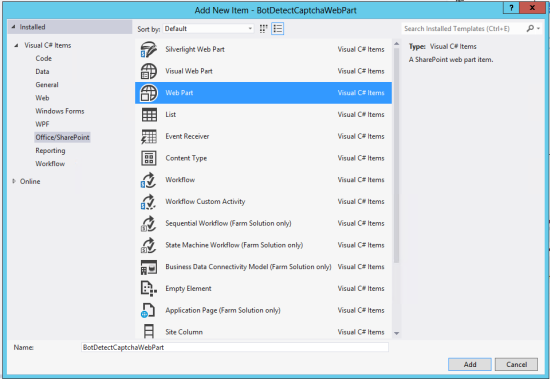The height and width of the screenshot is (379, 550).
Task: Click 'State Machine Workflow (Farm Solution only)' text
Action: point(234,245)
